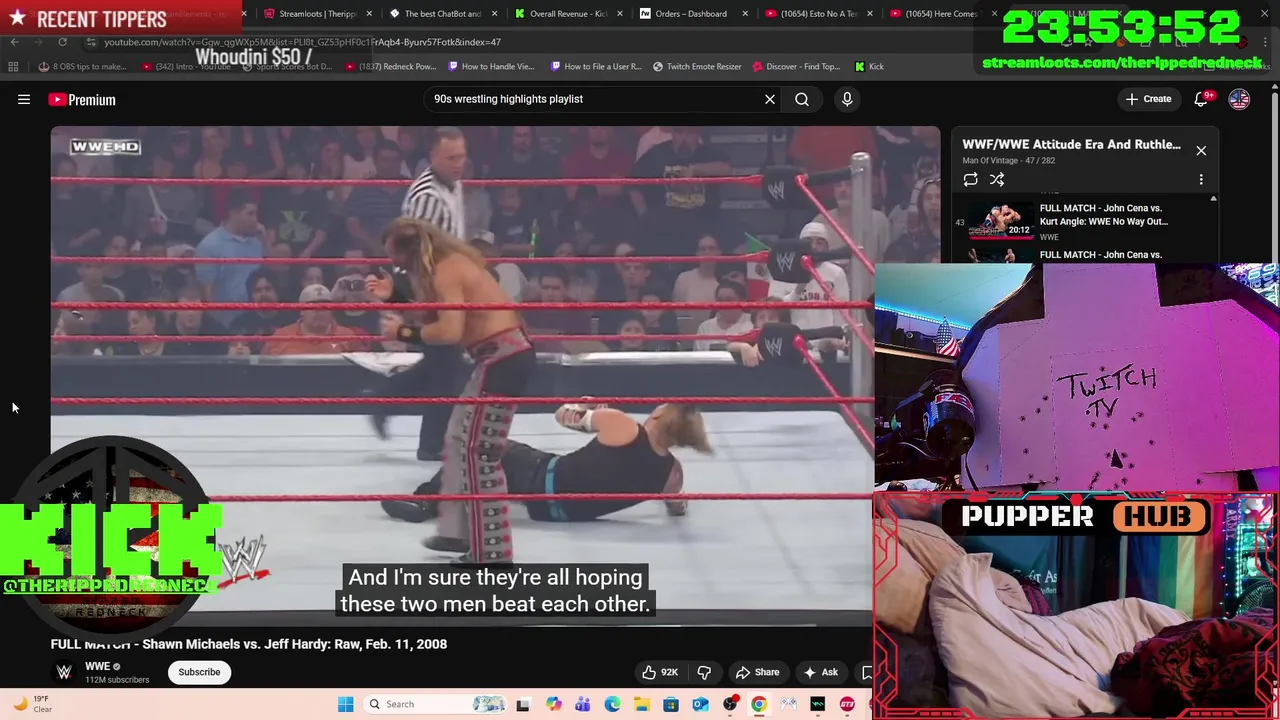Viewport: 1280px width, 720px height.
Task: Share the Shawn Michaels vs. Jeff Hardy video
Action: click(x=757, y=672)
